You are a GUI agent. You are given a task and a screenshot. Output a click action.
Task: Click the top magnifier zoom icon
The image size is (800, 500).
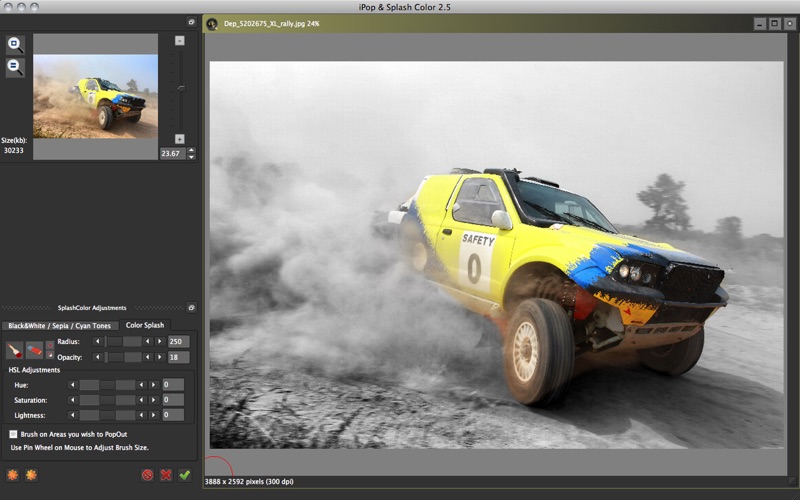[15, 45]
